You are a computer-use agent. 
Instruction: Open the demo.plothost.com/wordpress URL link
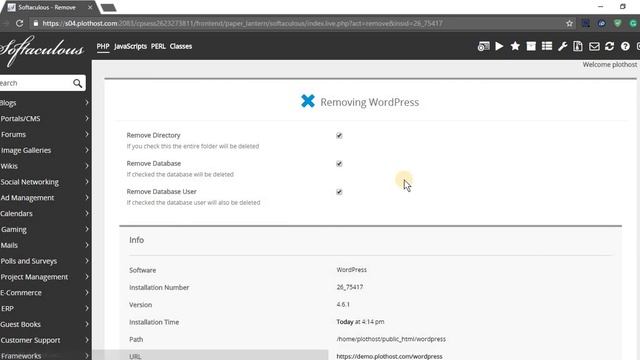(389, 356)
